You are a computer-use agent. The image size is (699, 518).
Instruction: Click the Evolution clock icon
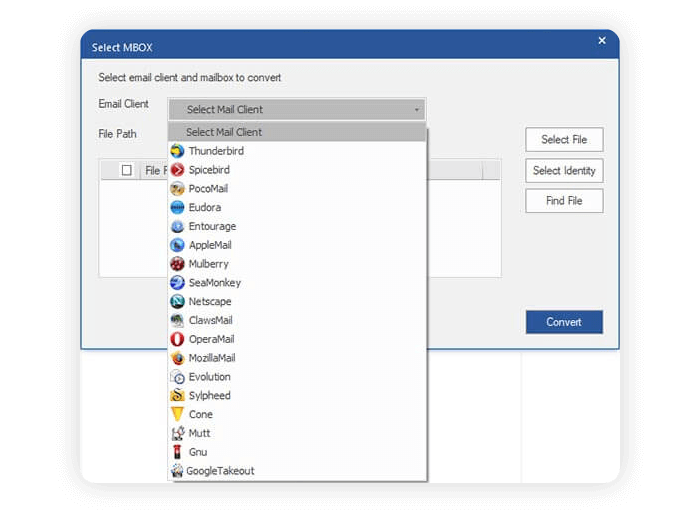[177, 377]
